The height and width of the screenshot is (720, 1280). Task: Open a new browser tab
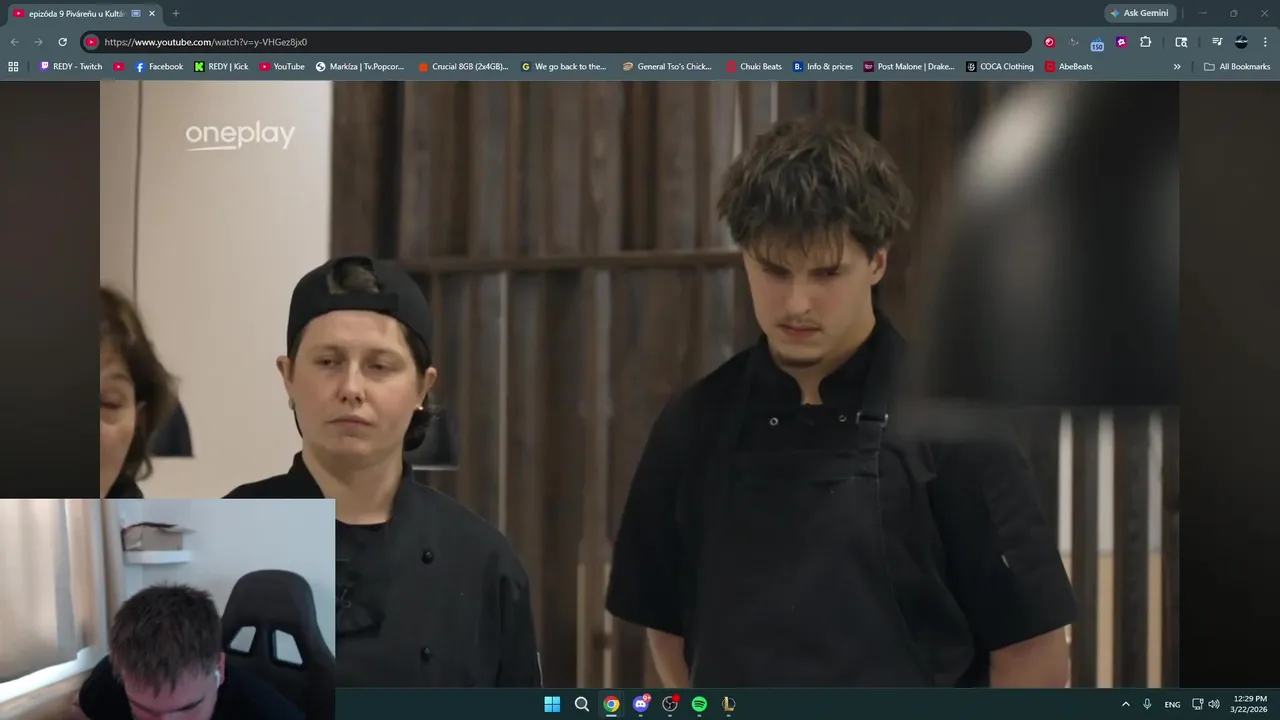[x=176, y=13]
